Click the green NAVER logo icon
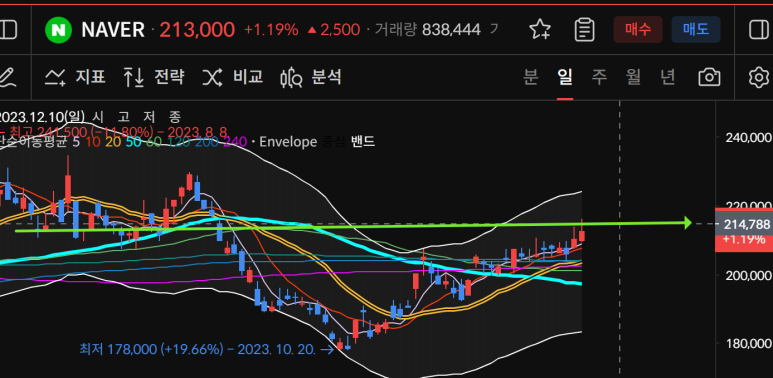Viewport: 773px width, 378px height. pos(58,30)
